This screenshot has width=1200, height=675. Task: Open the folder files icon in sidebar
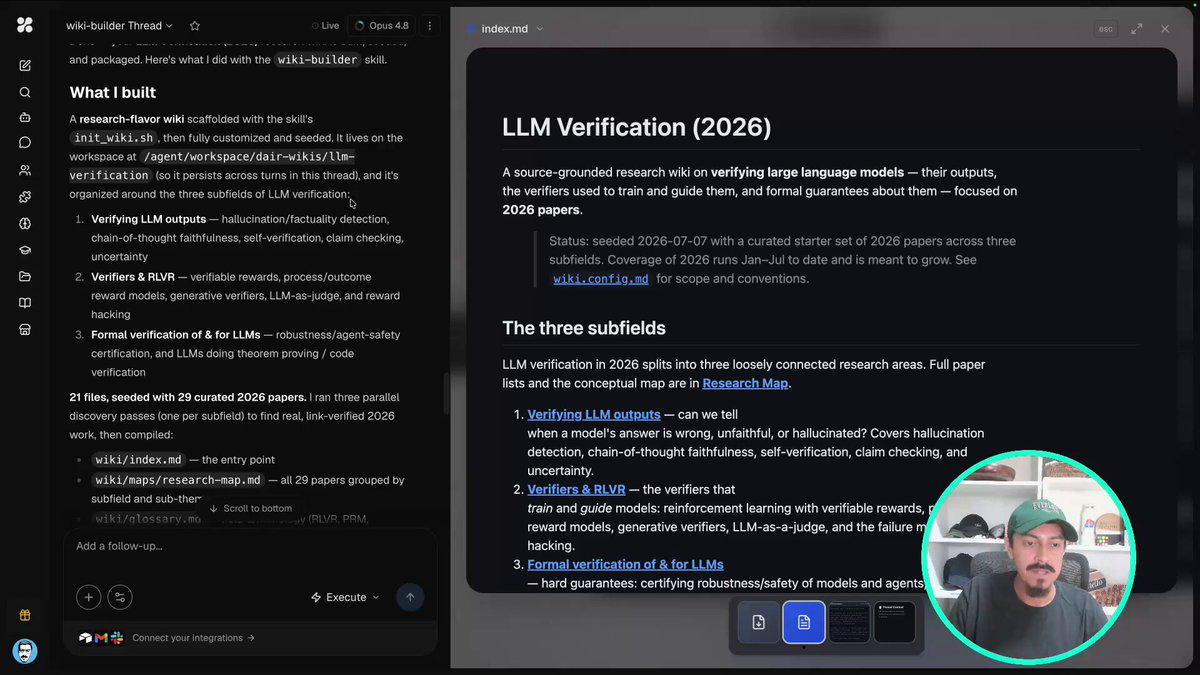(x=25, y=277)
